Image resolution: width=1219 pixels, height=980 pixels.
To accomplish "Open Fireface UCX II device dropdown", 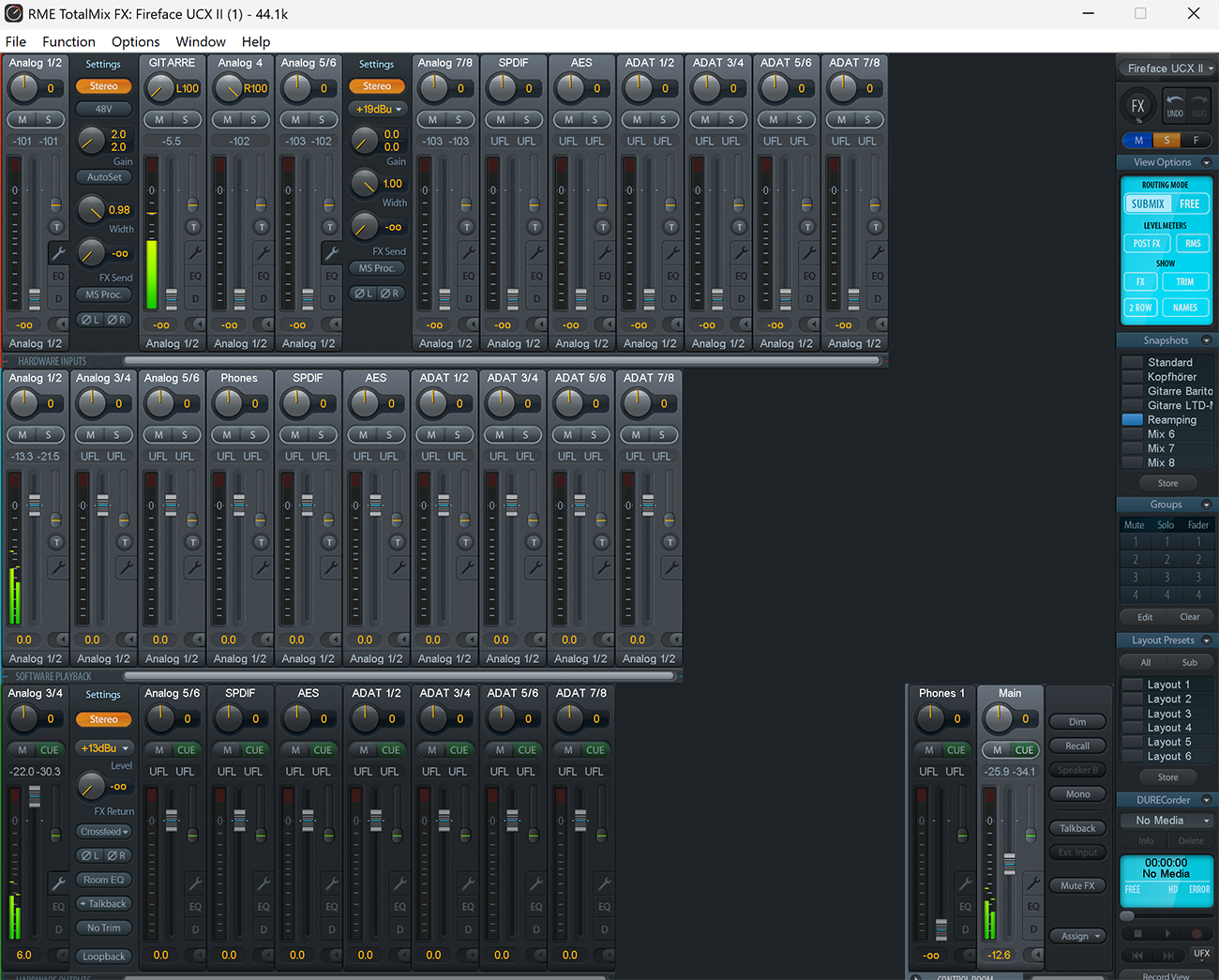I will 1167,68.
